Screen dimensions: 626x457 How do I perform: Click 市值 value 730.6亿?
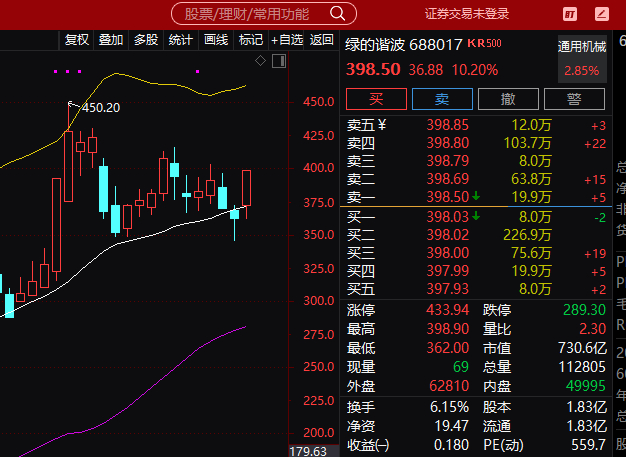coord(582,348)
